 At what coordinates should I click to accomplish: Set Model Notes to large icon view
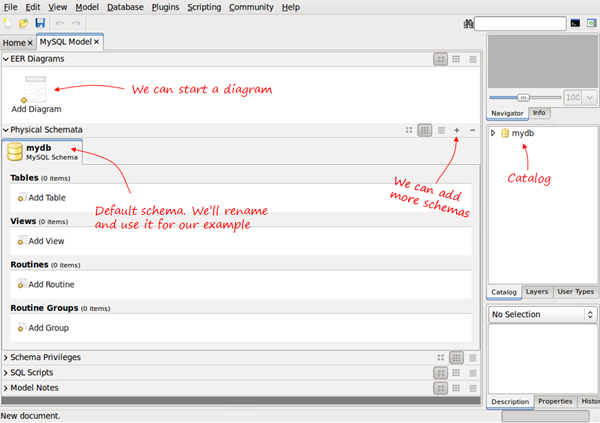pyautogui.click(x=440, y=388)
